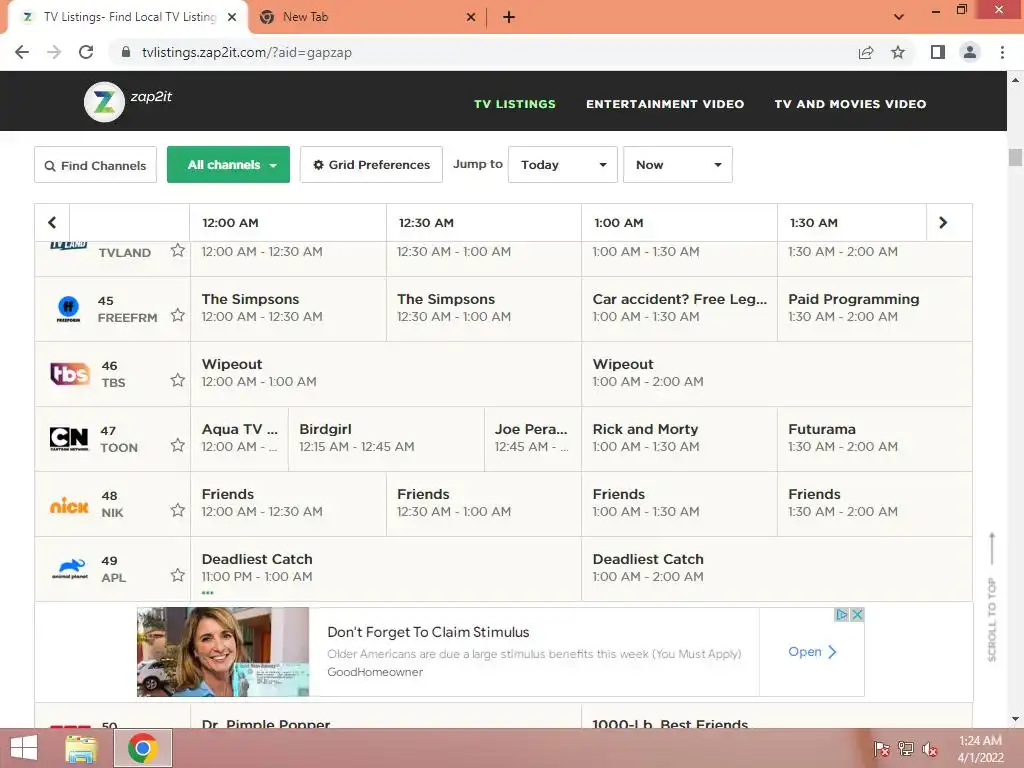Screen dimensions: 1024x768
Task: Close the ad with X icon
Action: click(857, 615)
